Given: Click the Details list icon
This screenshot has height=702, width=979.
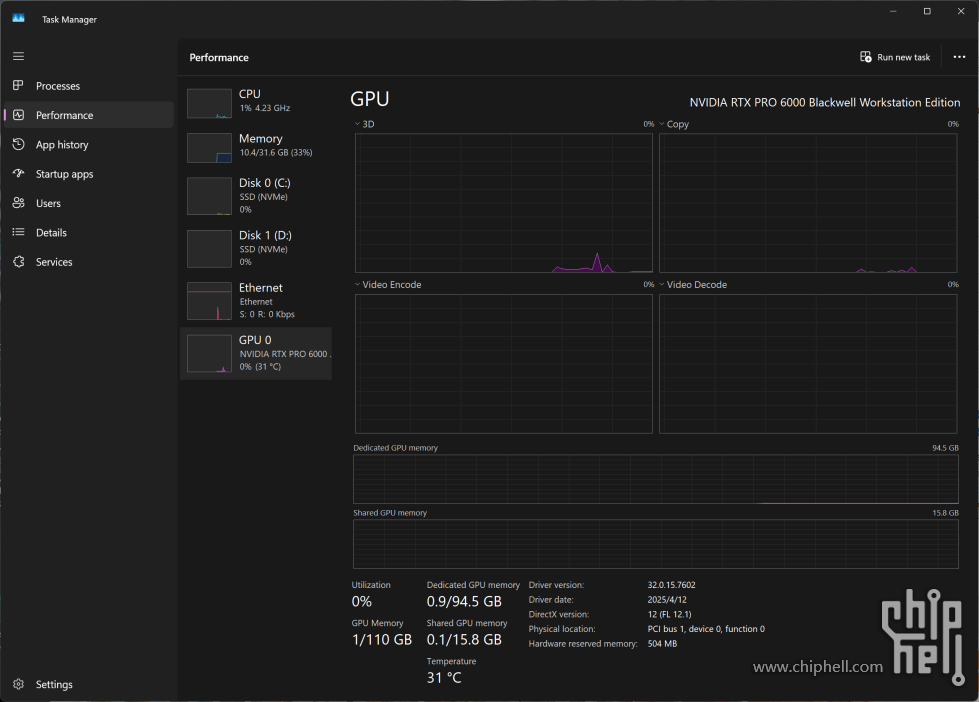Looking at the screenshot, I should (18, 232).
